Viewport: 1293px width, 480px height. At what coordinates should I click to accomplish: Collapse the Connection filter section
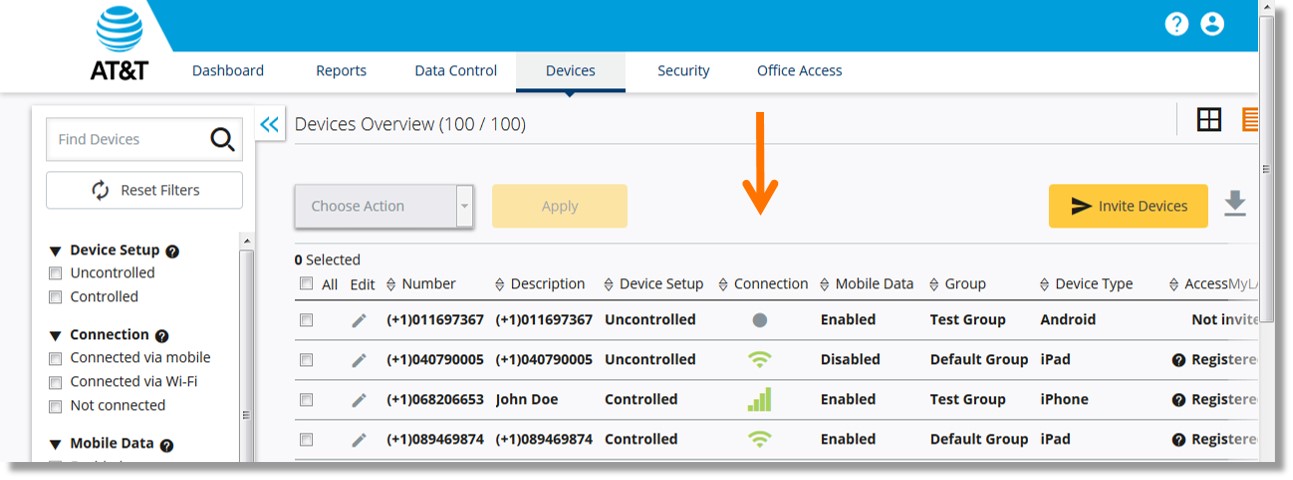point(56,335)
